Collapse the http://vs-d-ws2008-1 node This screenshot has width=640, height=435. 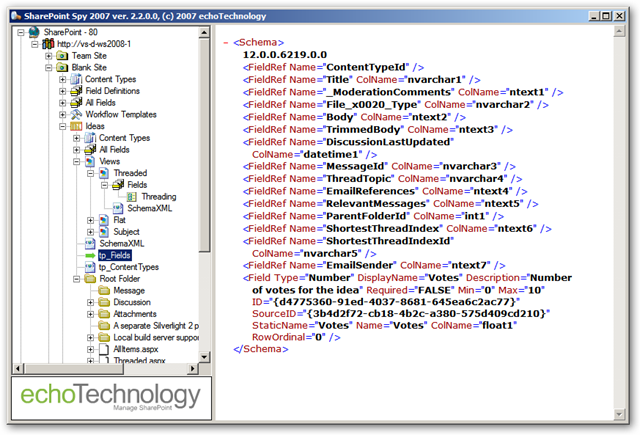click(35, 44)
